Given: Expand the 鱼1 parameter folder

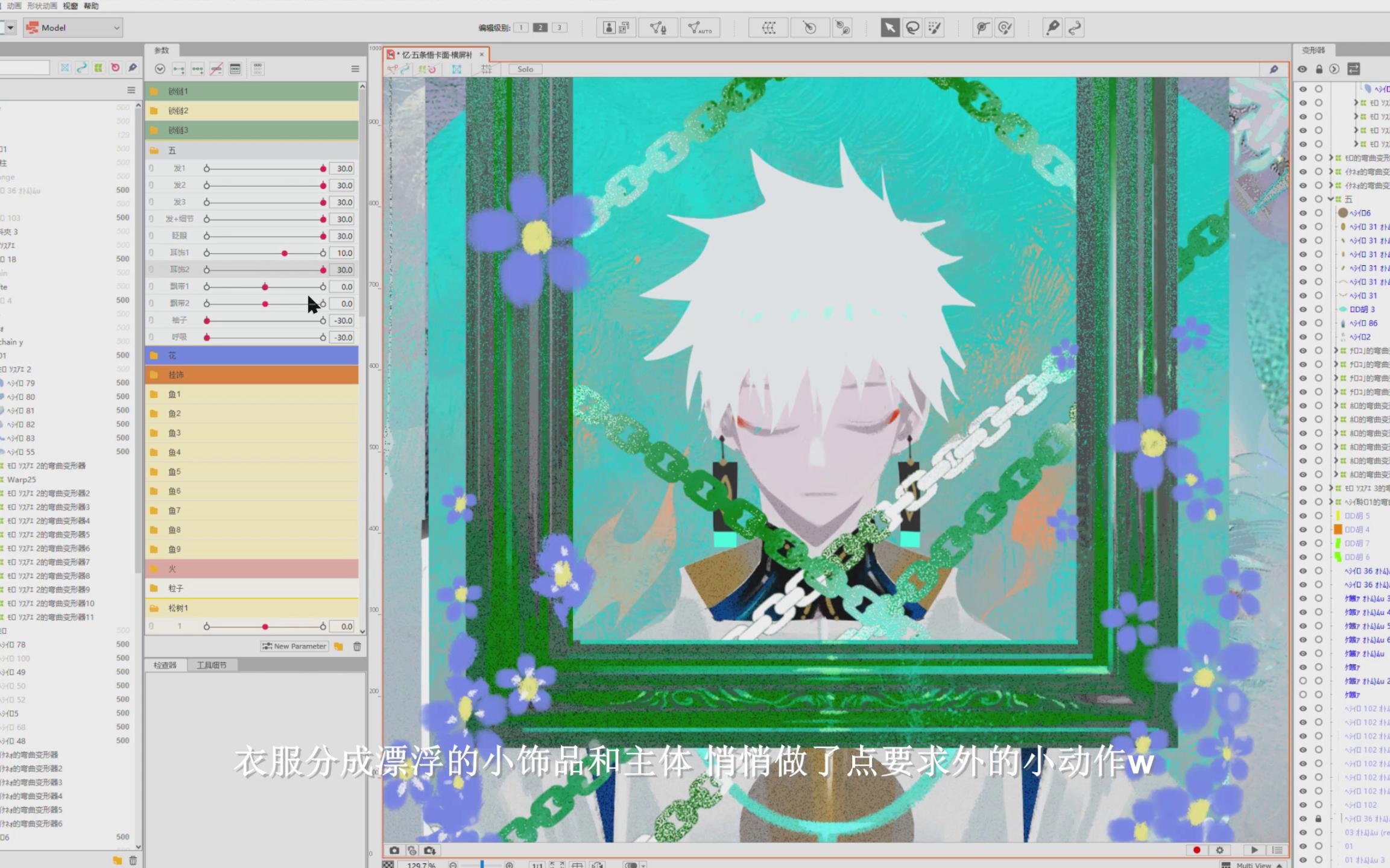Looking at the screenshot, I should [x=154, y=394].
